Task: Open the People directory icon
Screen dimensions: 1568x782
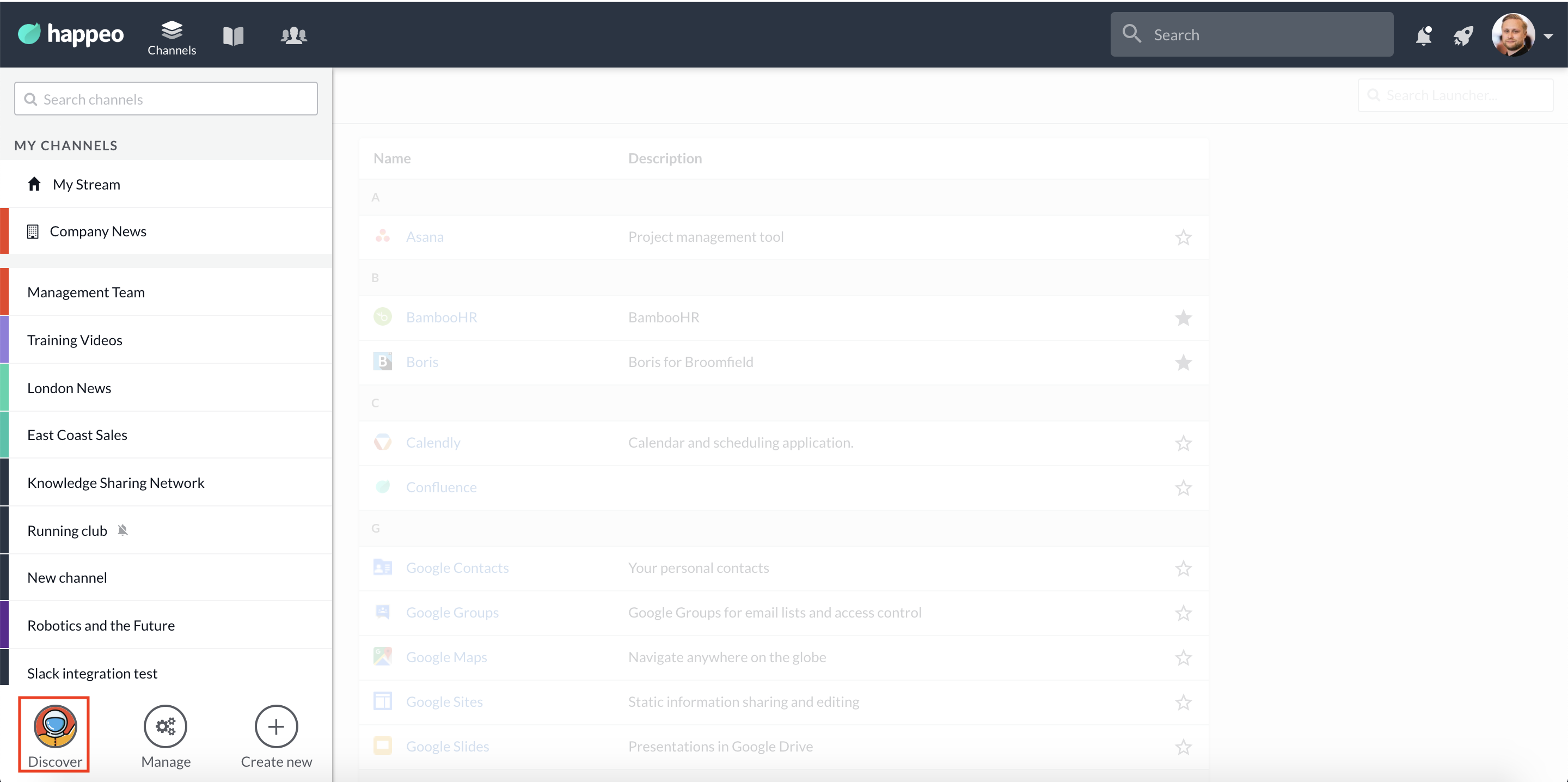Action: click(x=293, y=35)
